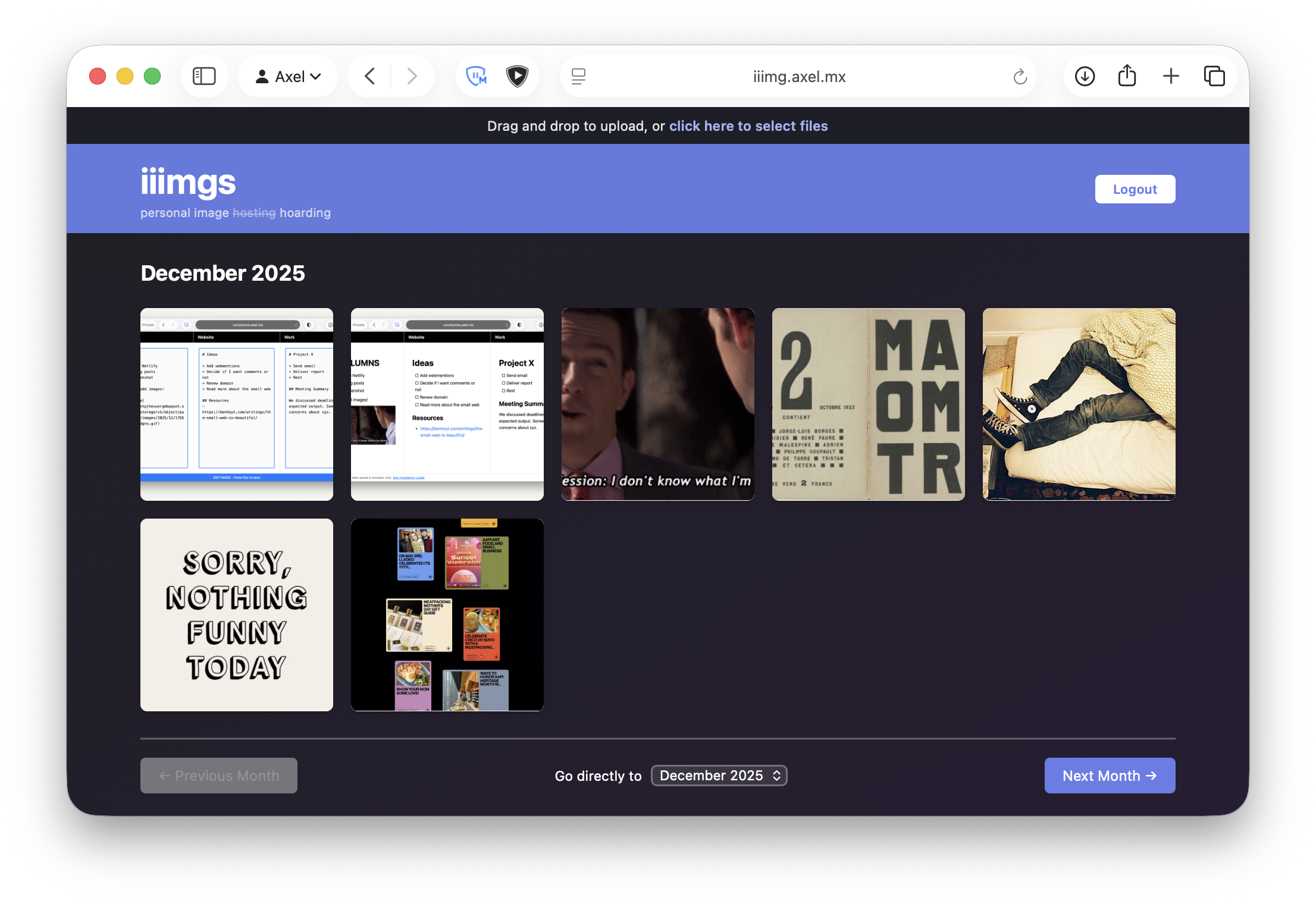
Task: Show tab overview
Action: click(x=1214, y=76)
